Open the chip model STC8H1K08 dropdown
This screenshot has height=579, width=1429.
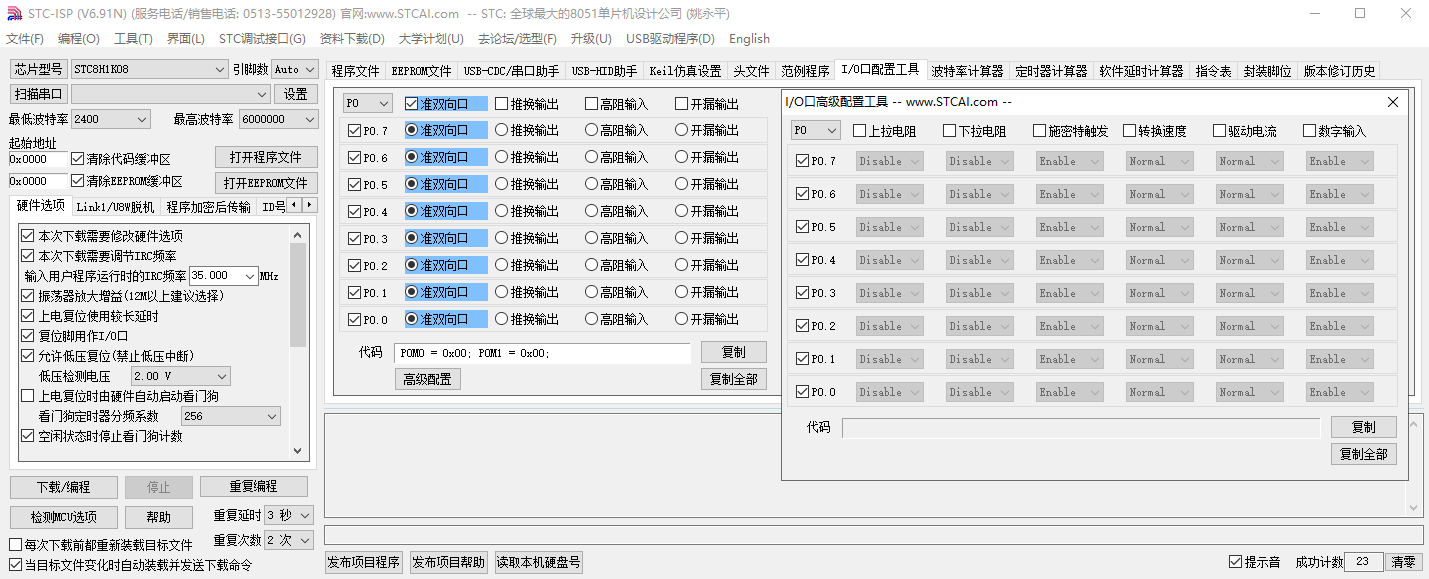(x=149, y=69)
